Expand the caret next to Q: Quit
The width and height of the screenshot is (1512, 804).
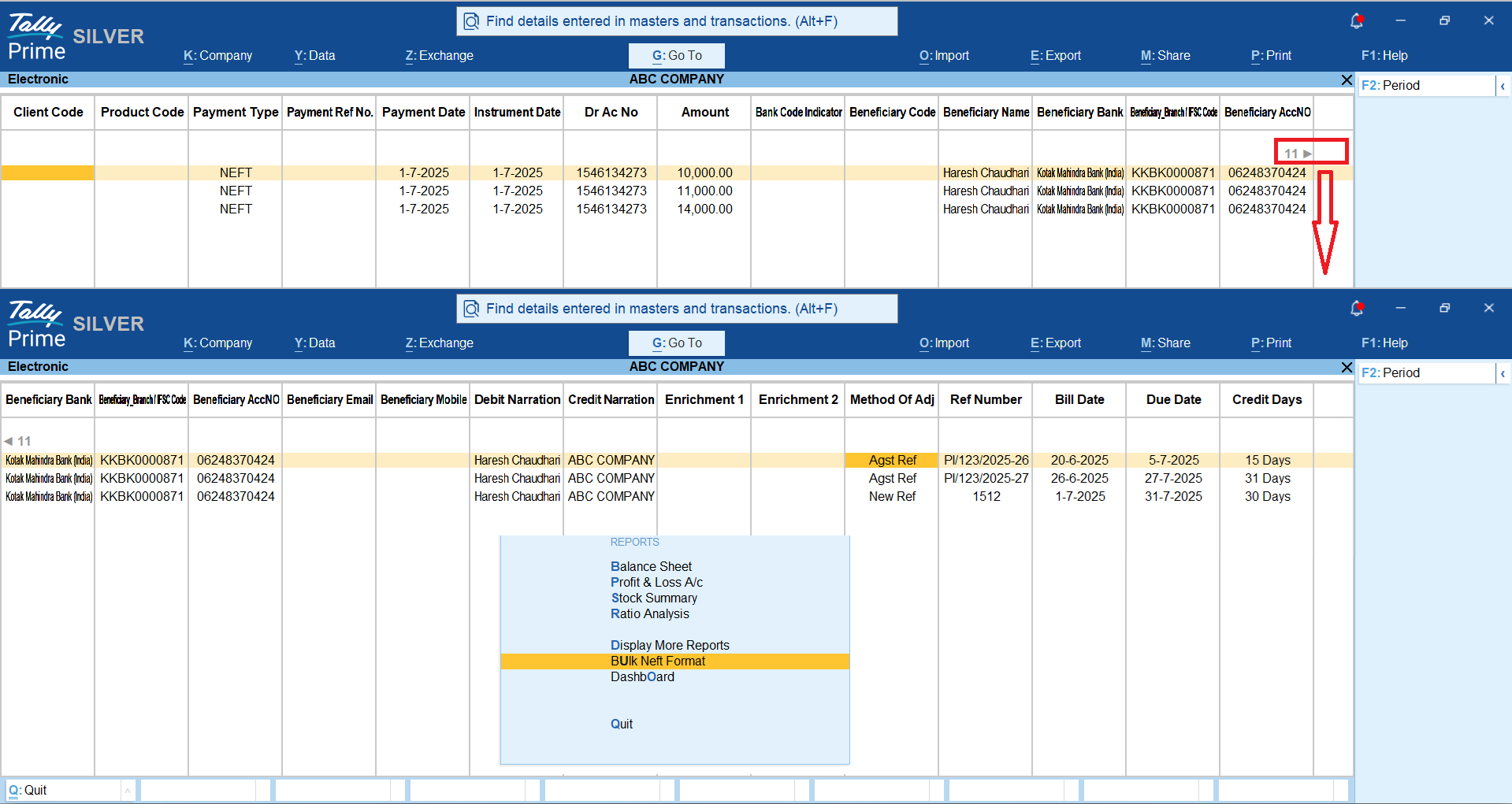(127, 791)
